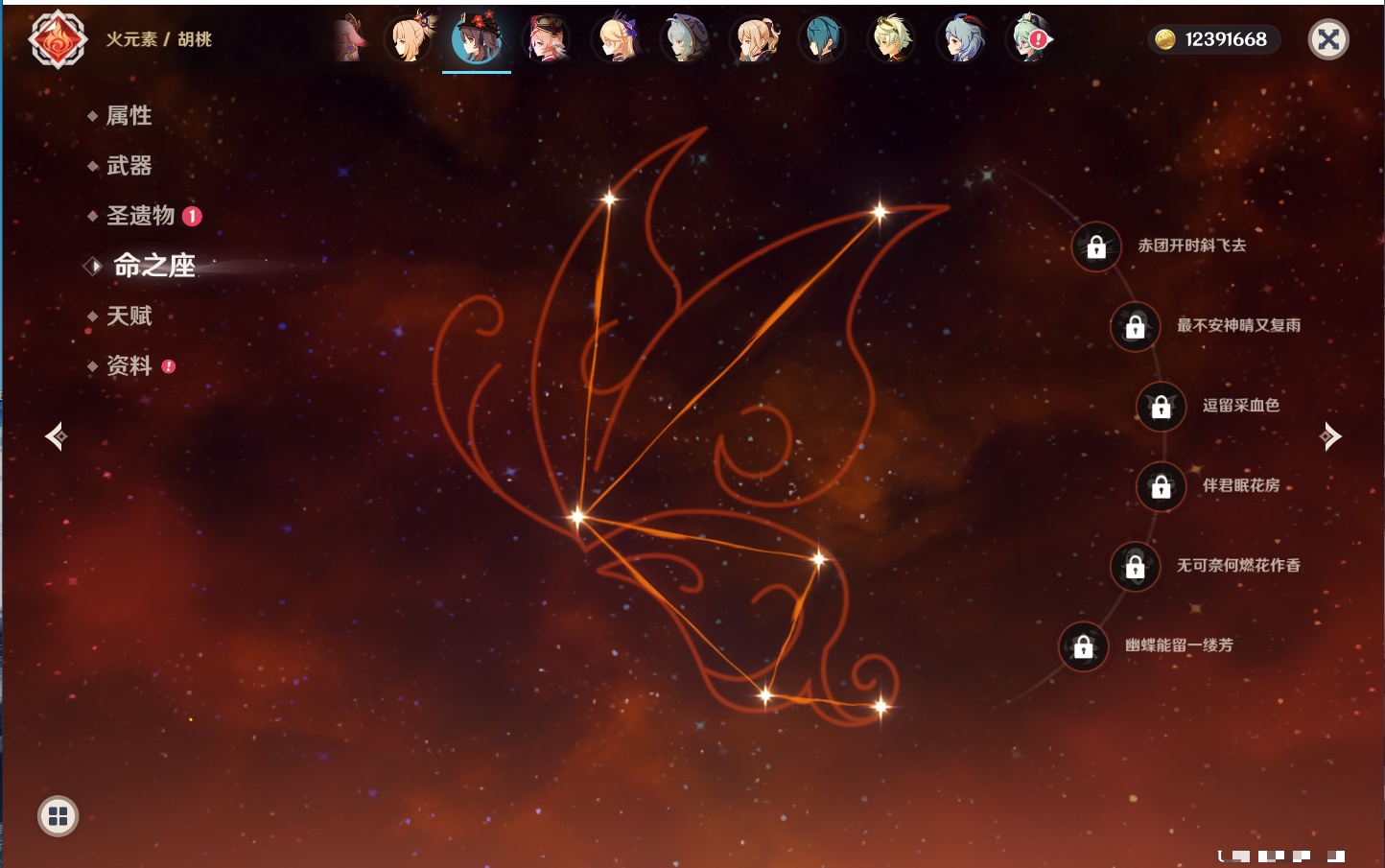Go to the 圣遗物 artifacts menu
Viewport: 1385px width, 868px height.
click(x=140, y=216)
